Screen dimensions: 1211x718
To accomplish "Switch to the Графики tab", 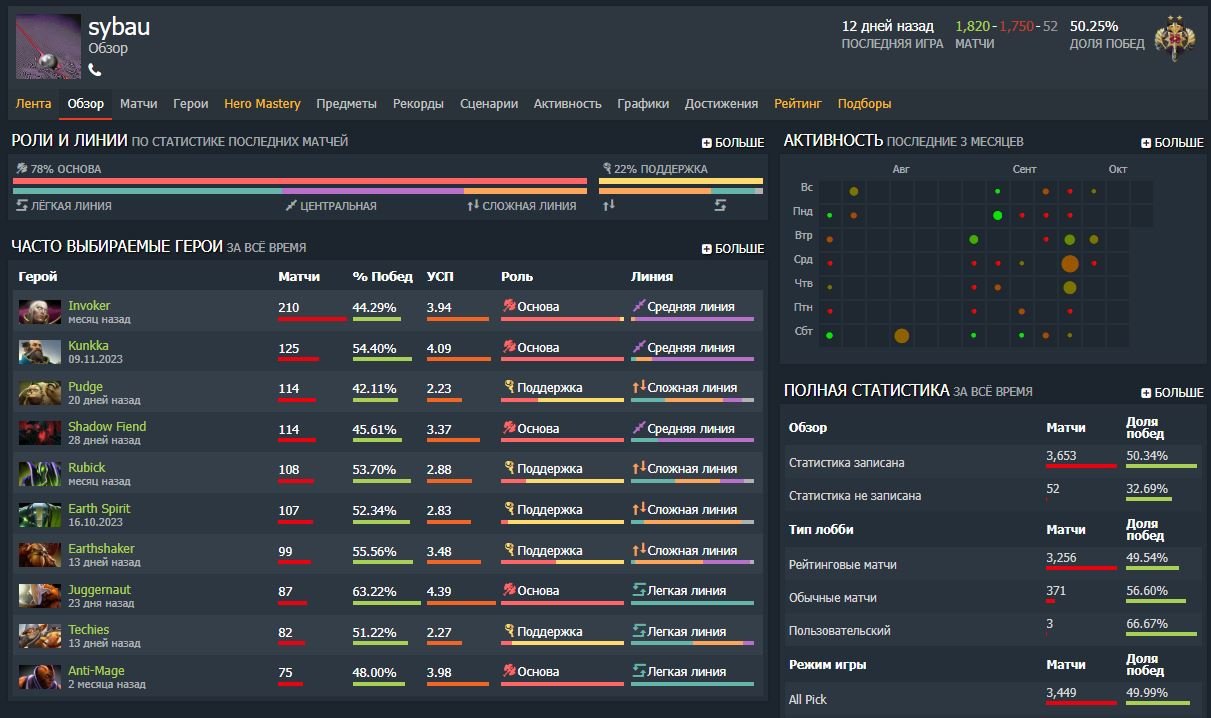I will point(643,103).
